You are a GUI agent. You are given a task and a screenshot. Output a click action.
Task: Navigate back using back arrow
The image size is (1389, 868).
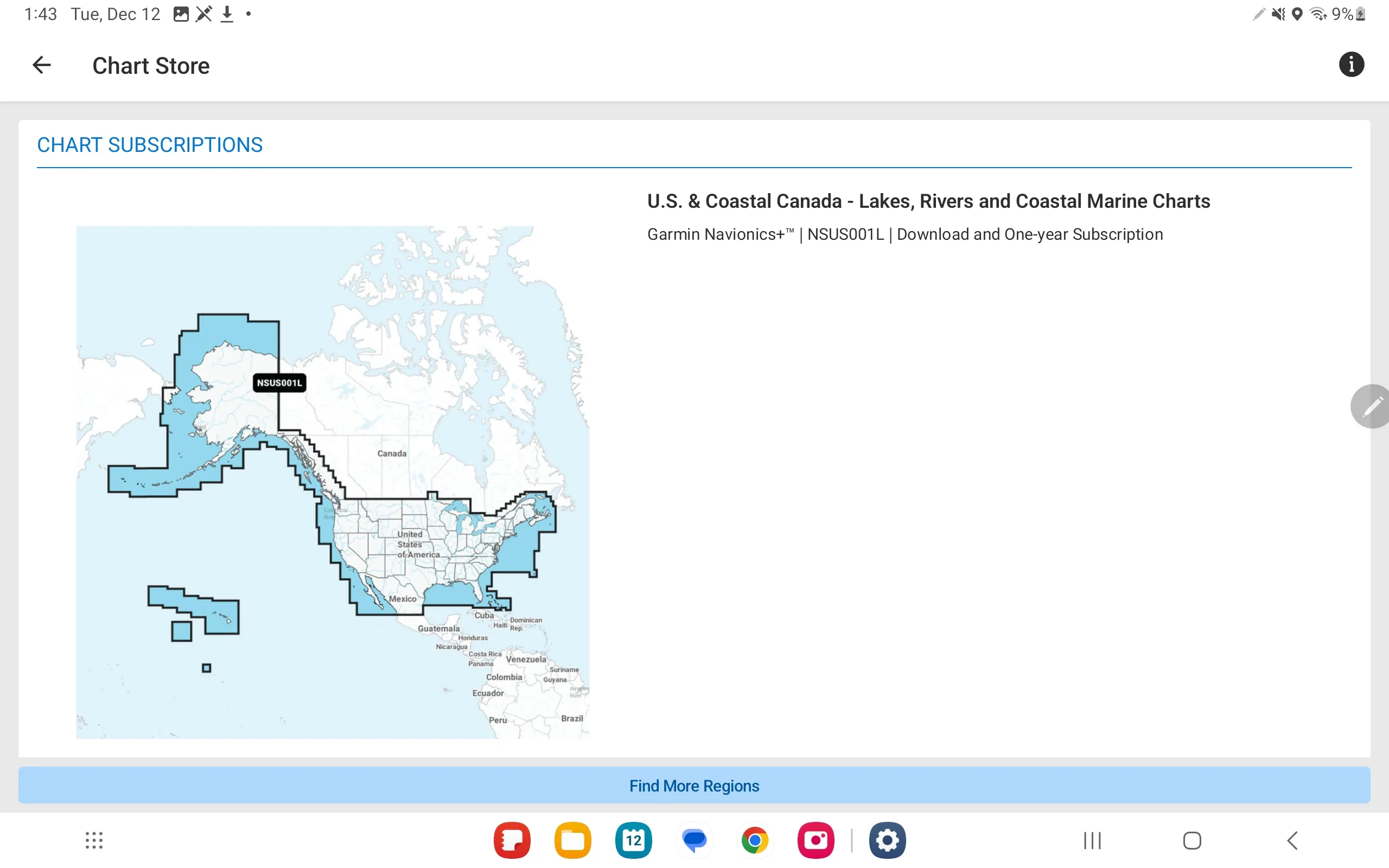40,64
